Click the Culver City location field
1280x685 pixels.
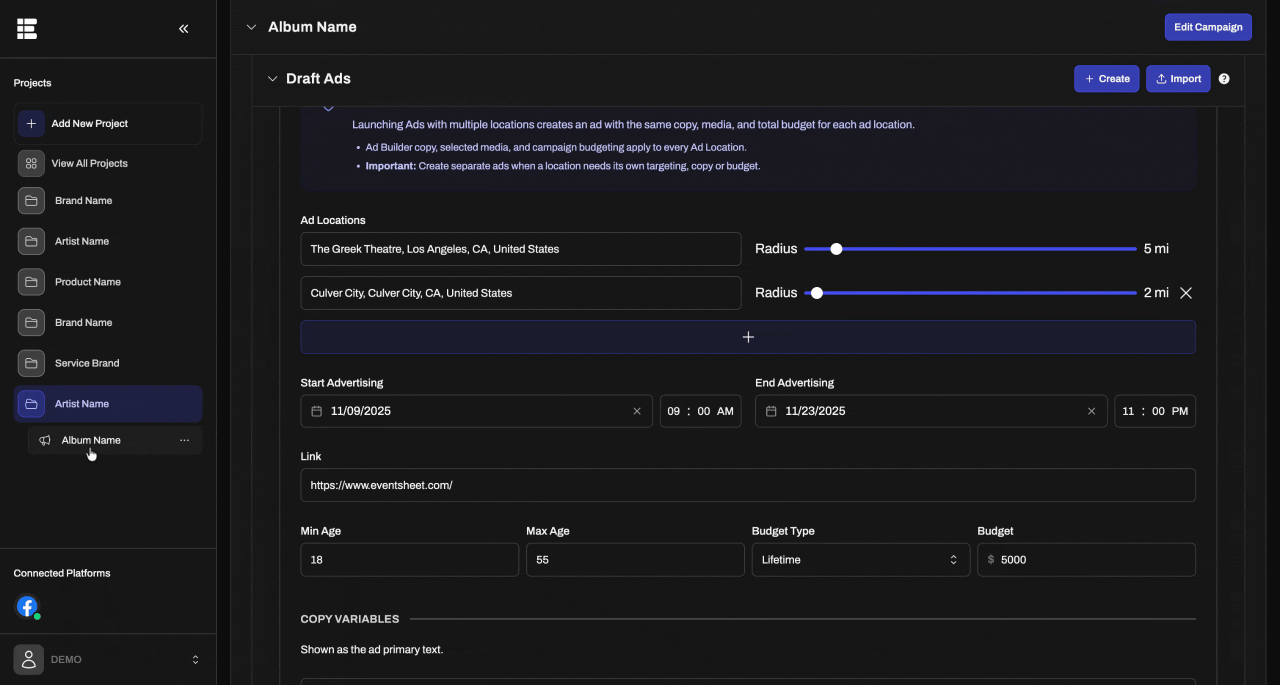521,293
